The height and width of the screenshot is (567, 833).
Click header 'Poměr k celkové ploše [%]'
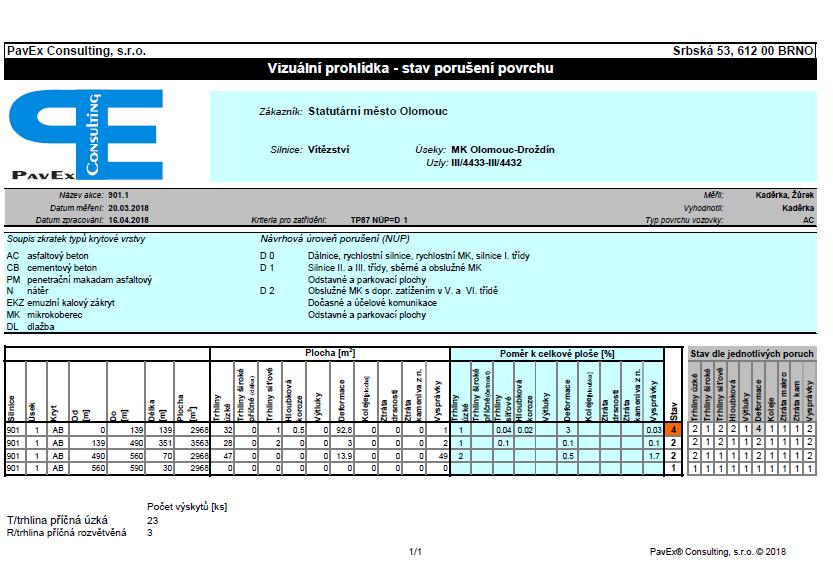pos(557,354)
